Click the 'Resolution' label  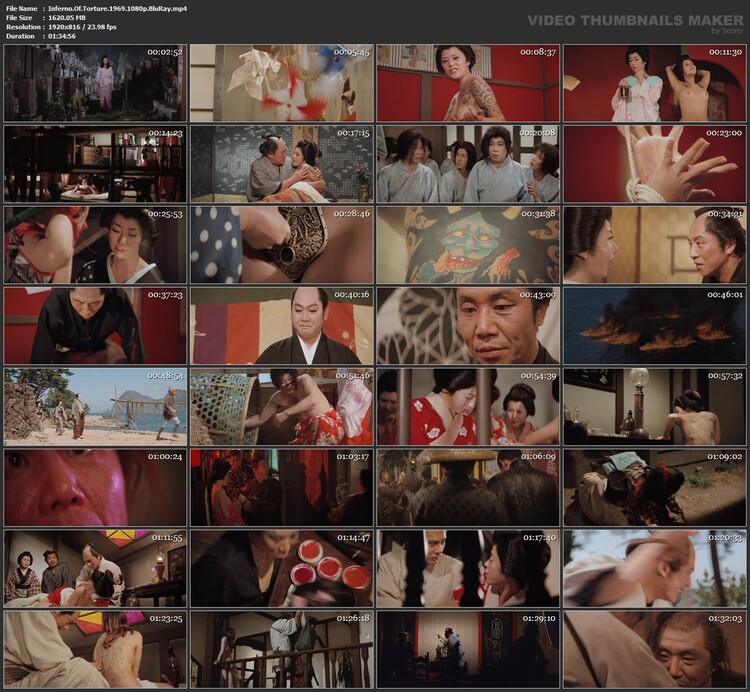(23, 27)
